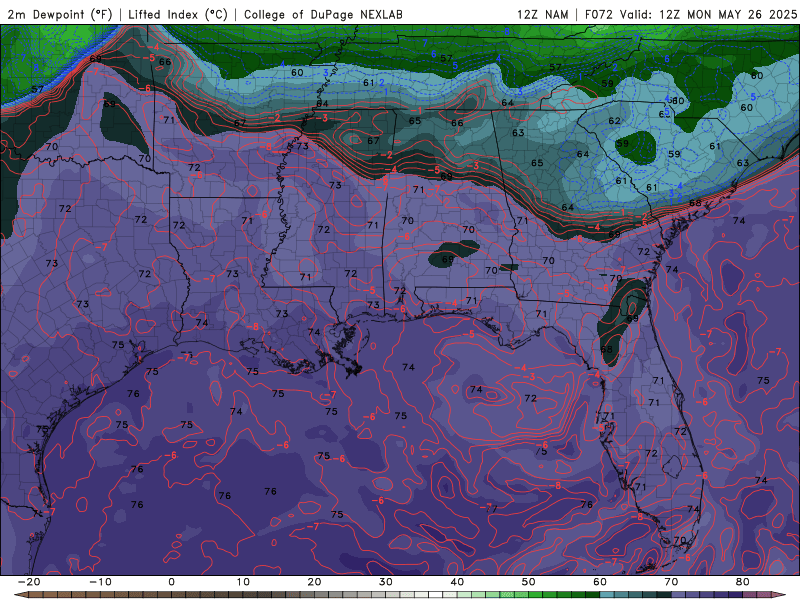Click the 40 label on the color scale
This screenshot has height=600, width=800.
point(457,582)
